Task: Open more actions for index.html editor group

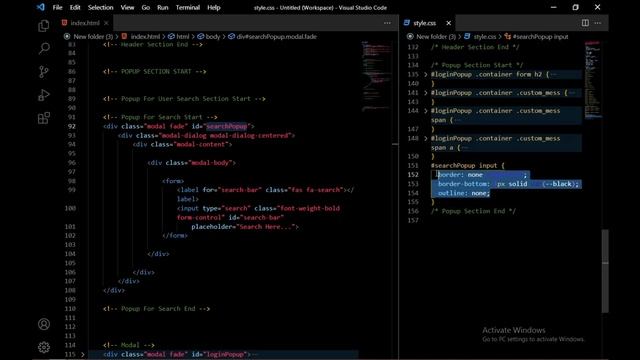Action: coord(387,23)
